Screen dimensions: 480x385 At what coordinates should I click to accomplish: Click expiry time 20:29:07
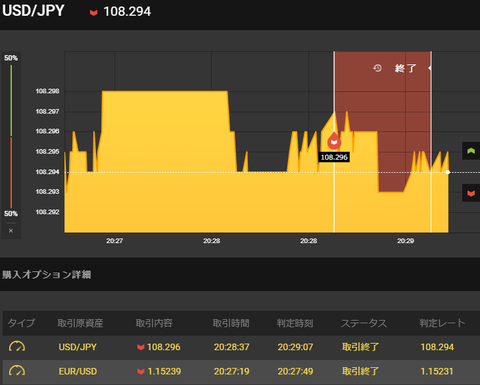click(295, 347)
